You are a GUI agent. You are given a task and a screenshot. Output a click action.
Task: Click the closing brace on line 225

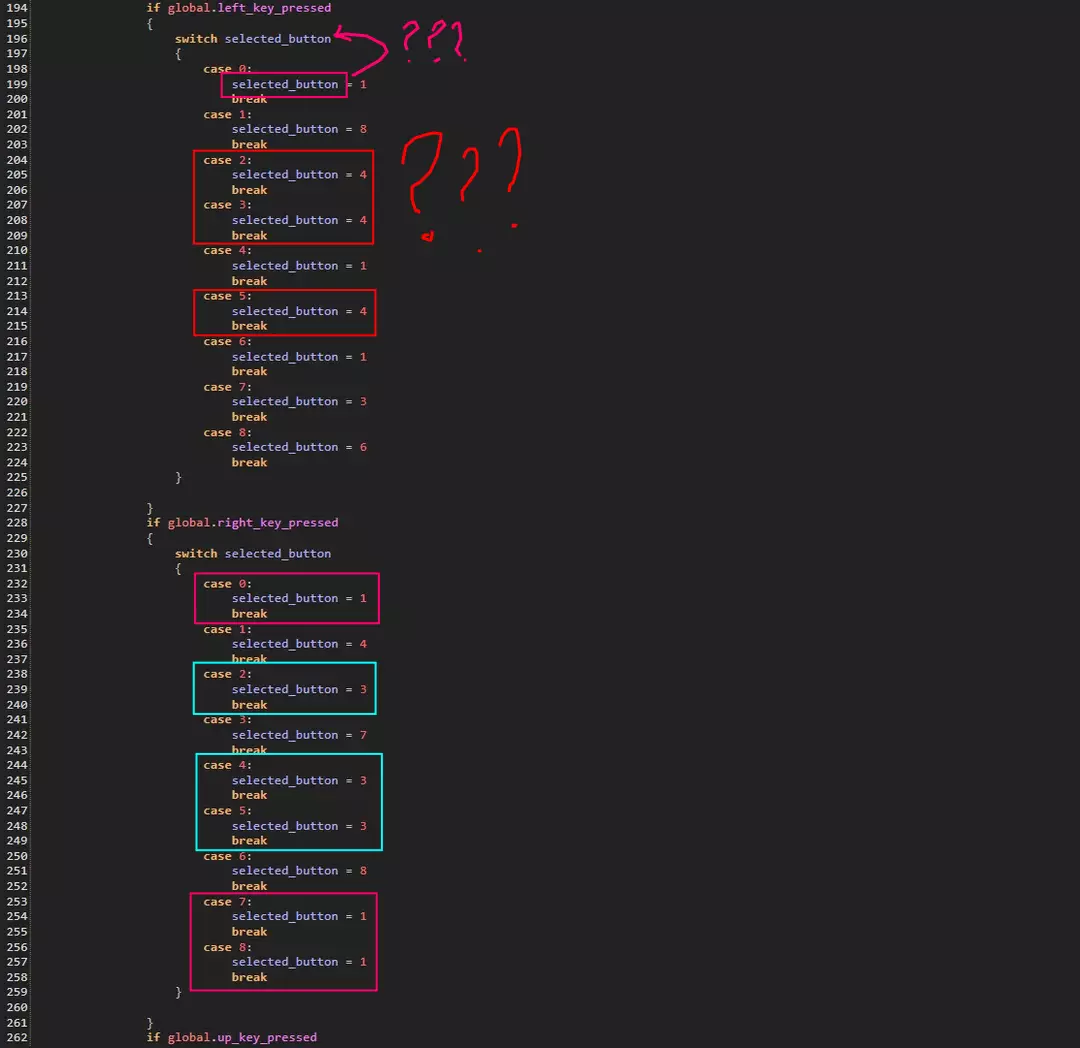coord(178,477)
